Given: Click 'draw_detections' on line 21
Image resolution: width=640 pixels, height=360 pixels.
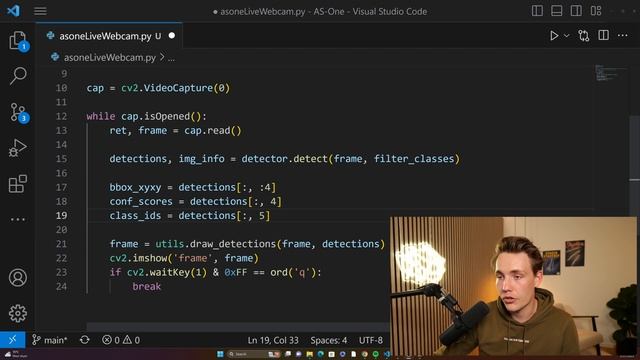Looking at the screenshot, I should point(233,244).
